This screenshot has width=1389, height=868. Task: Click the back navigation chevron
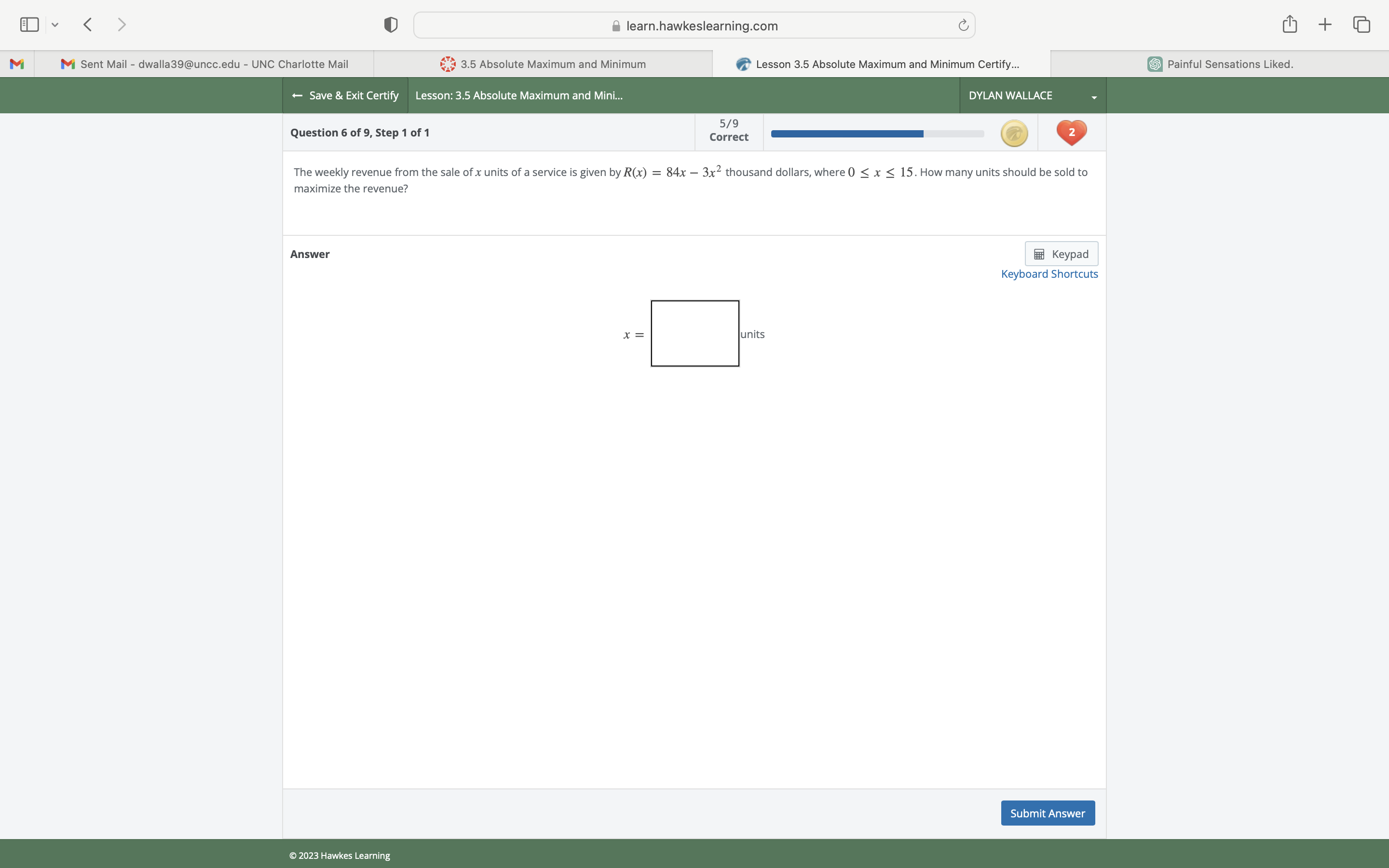coord(87,24)
